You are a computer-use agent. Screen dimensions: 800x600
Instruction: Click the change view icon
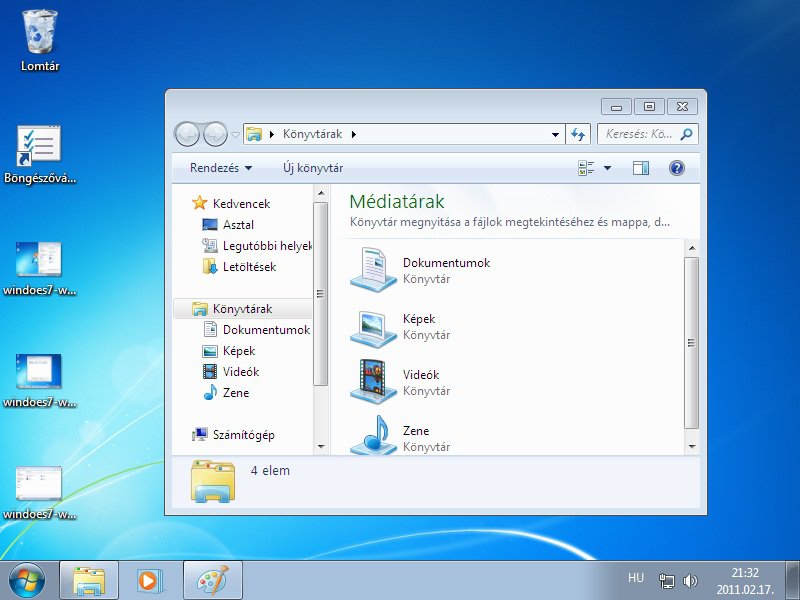tap(586, 168)
